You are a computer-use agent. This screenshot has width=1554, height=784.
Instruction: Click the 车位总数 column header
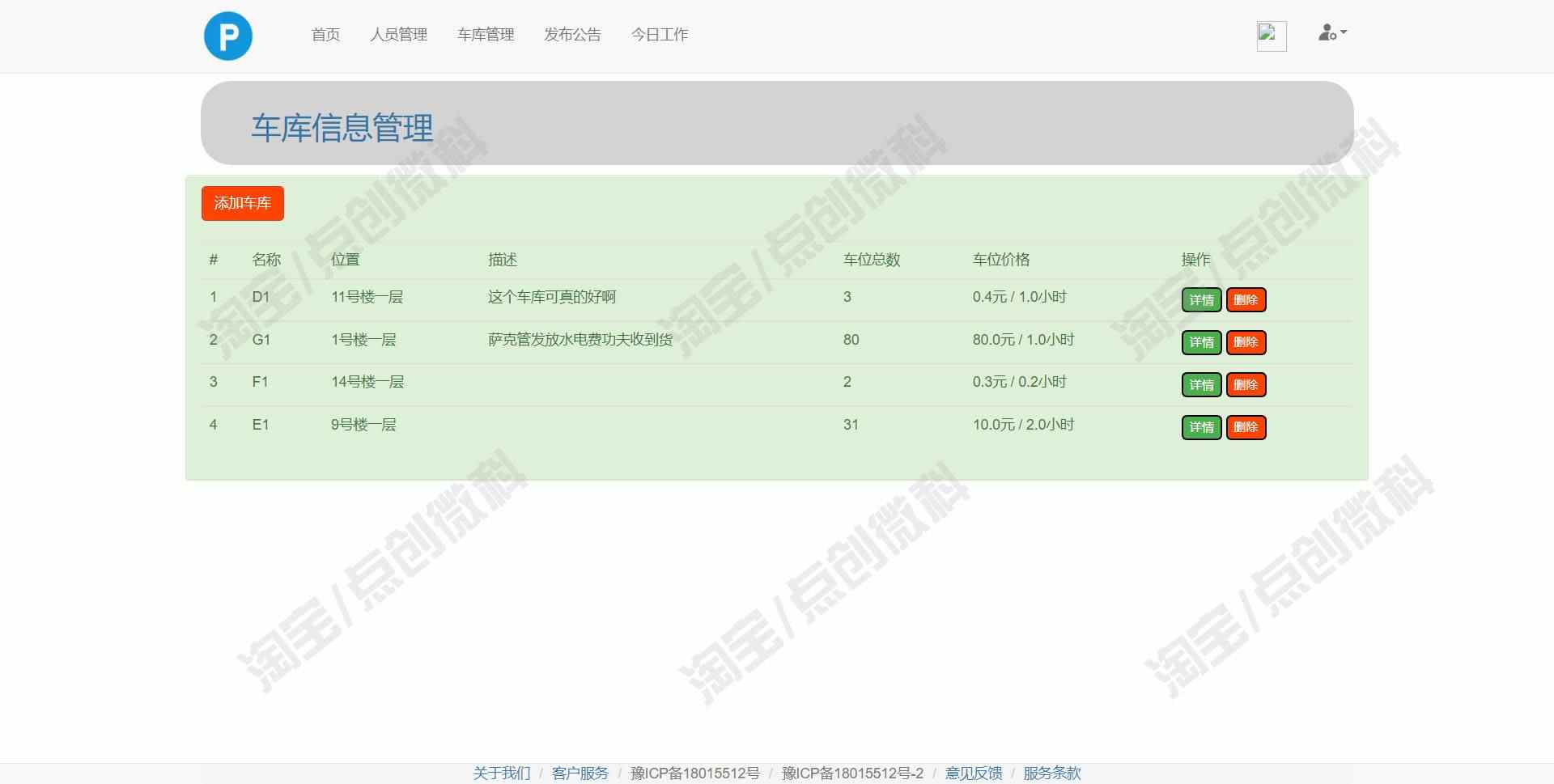[872, 260]
